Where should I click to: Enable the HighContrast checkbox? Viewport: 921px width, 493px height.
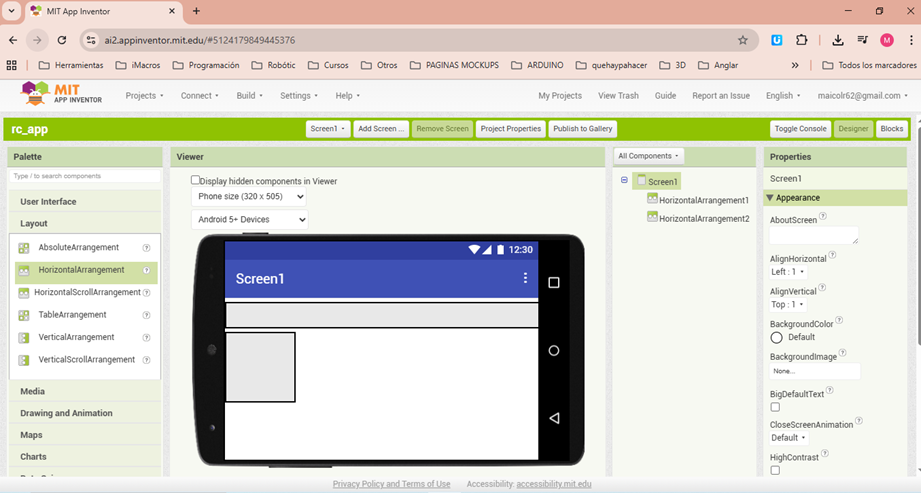(775, 470)
